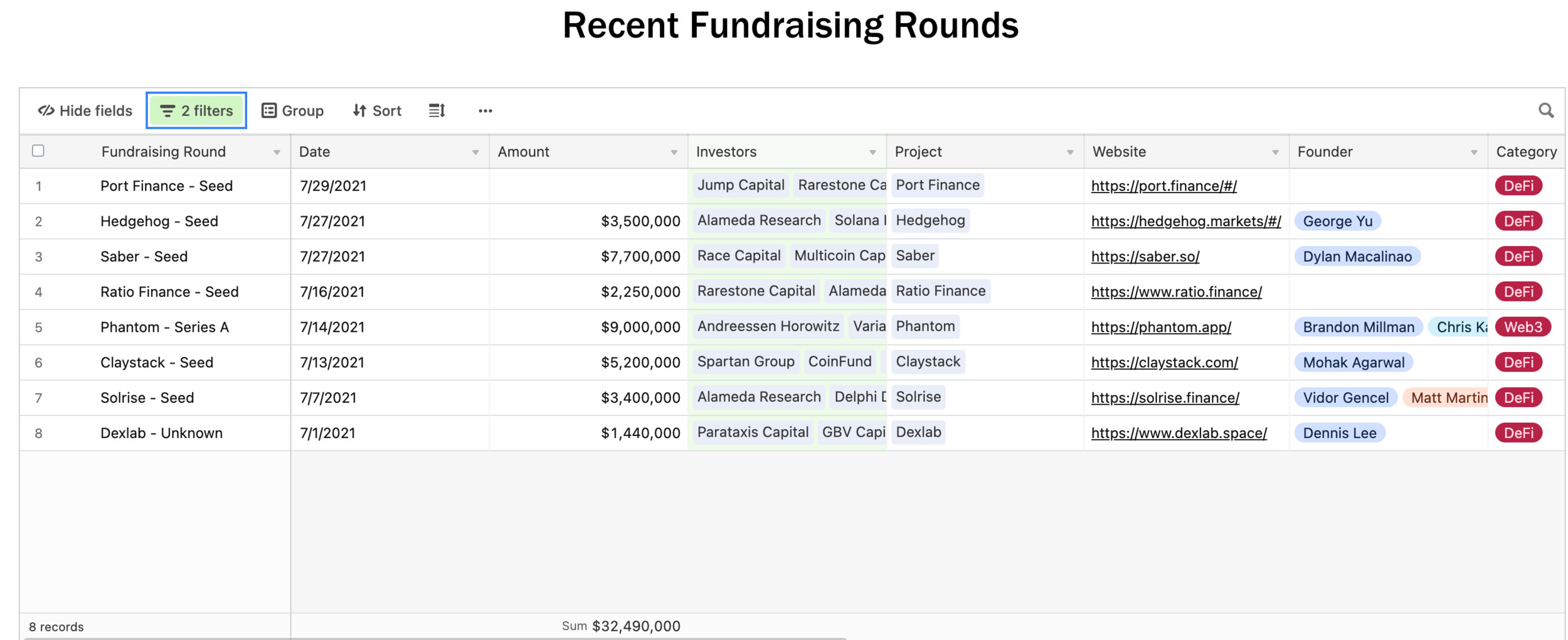
Task: Expand the Fundraising Round column dropdown
Action: pos(277,152)
